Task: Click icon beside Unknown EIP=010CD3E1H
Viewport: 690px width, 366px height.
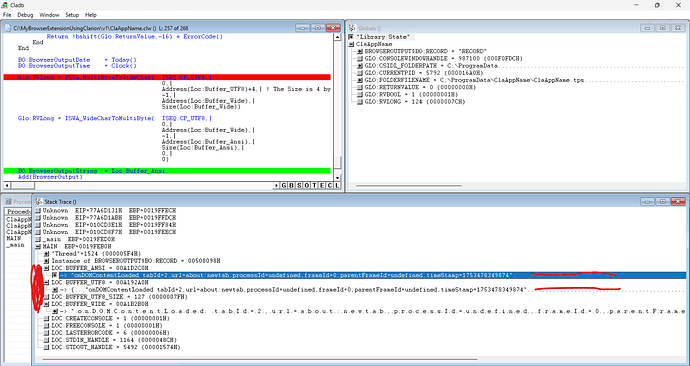Action: tap(38, 225)
